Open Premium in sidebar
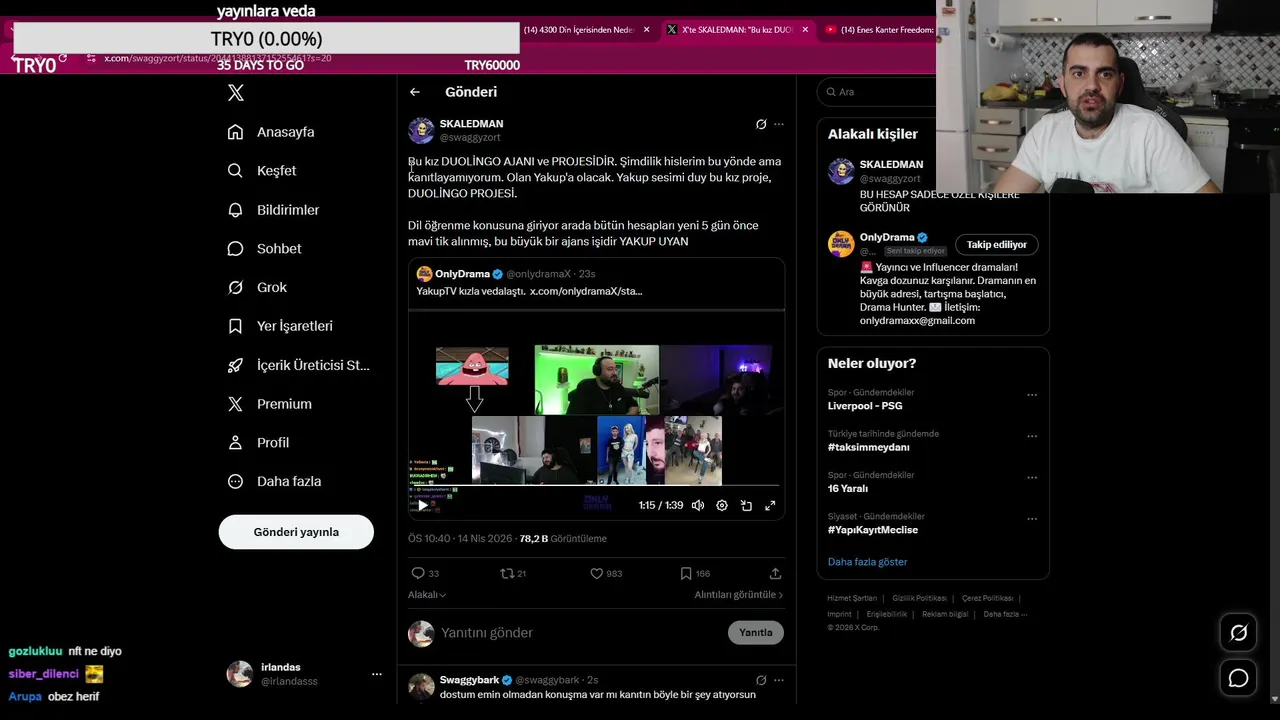The image size is (1280, 720). pos(270,404)
